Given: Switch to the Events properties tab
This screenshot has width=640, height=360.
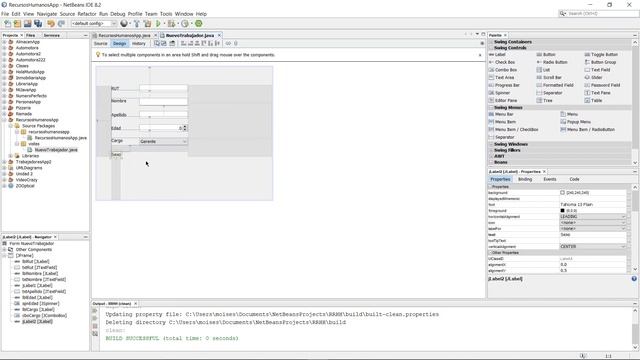Looking at the screenshot, I should pos(550,179).
